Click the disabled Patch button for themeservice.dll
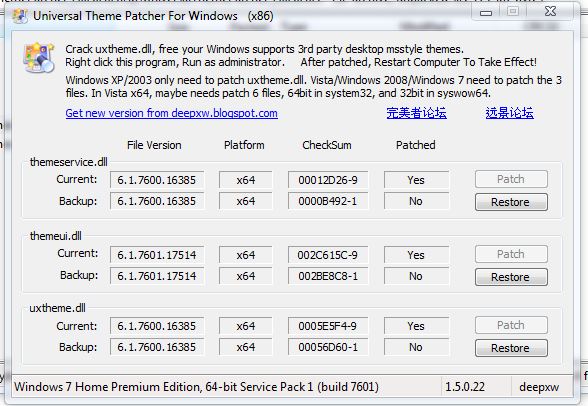The width and height of the screenshot is (588, 406). pos(511,179)
